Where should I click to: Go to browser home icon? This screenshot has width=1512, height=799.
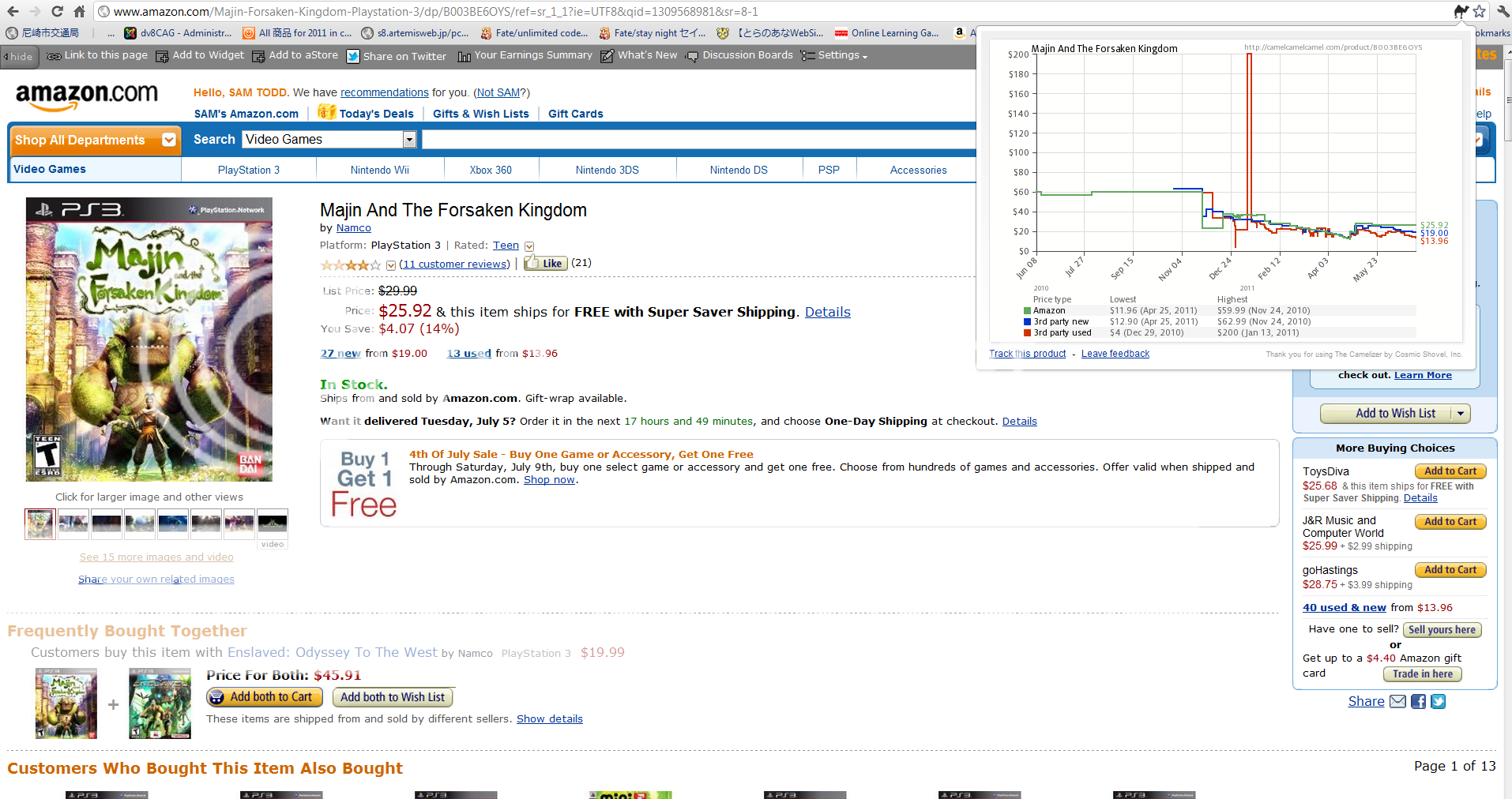[x=79, y=11]
